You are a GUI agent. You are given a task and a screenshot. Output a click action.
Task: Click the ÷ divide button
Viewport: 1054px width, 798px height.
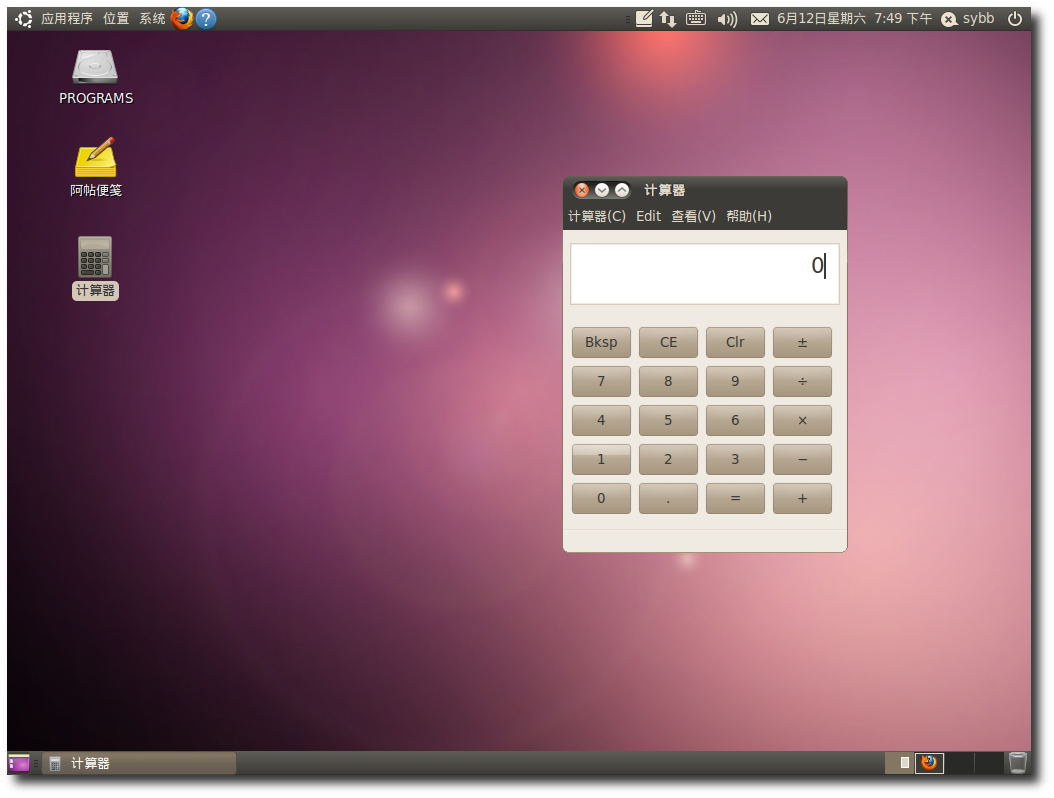[803, 381]
